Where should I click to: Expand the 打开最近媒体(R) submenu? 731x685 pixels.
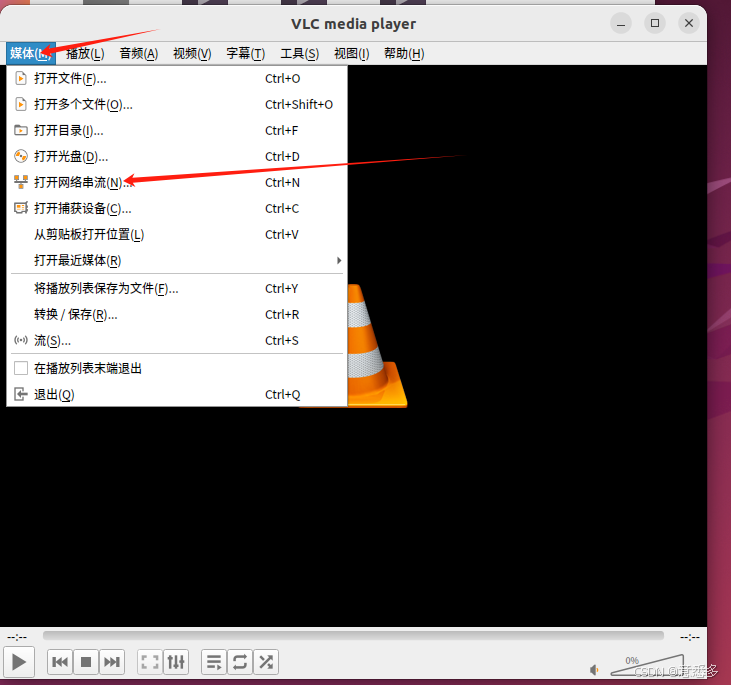177,260
